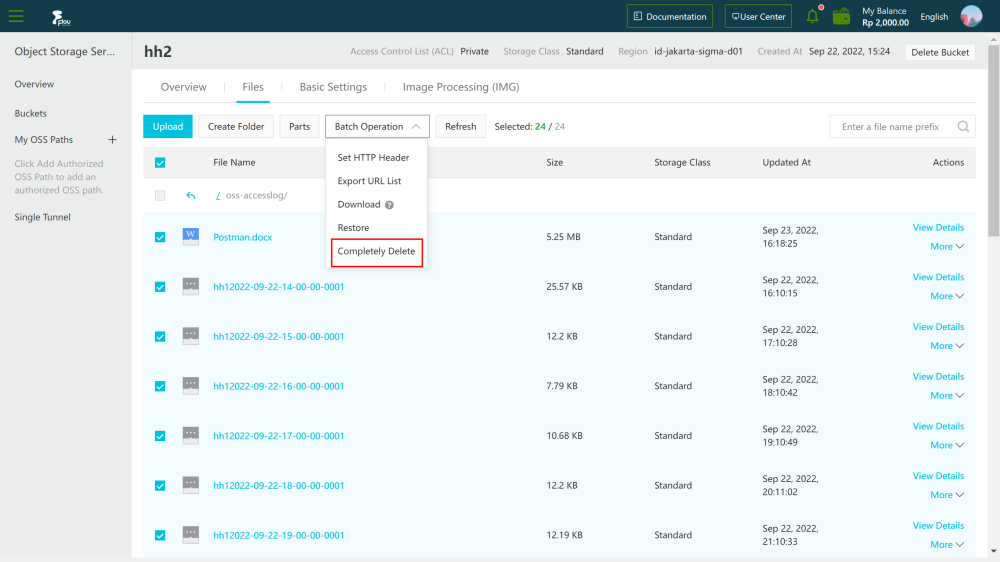The width and height of the screenshot is (1000, 562).
Task: Click the Upload button
Action: (x=168, y=126)
